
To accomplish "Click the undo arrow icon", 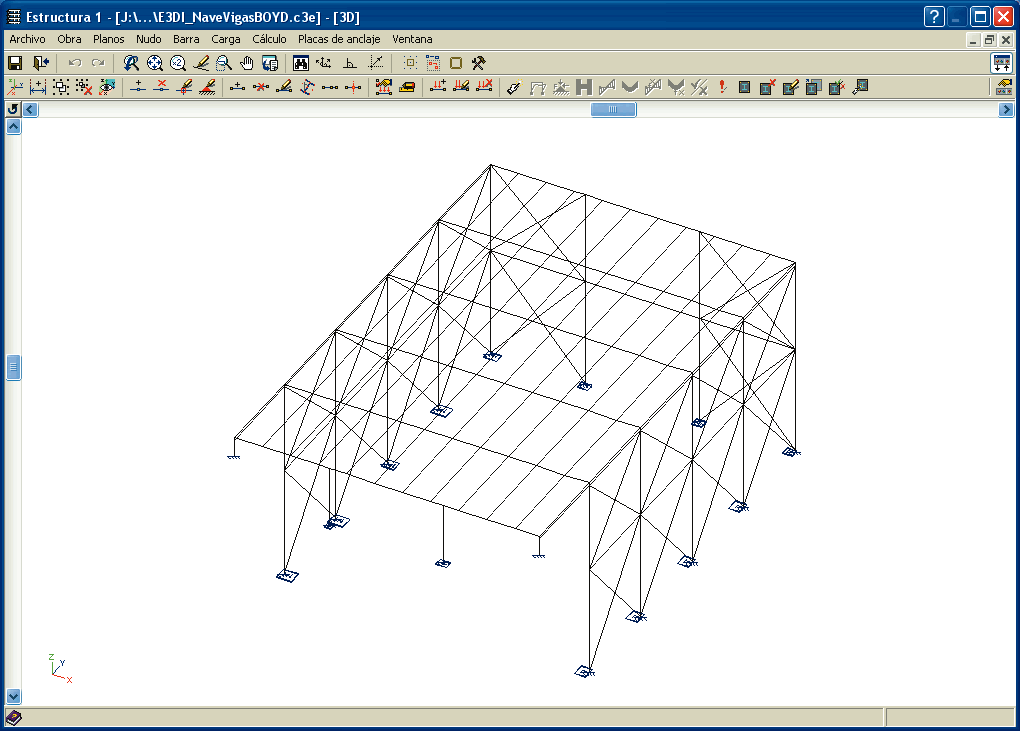I will tap(74, 63).
